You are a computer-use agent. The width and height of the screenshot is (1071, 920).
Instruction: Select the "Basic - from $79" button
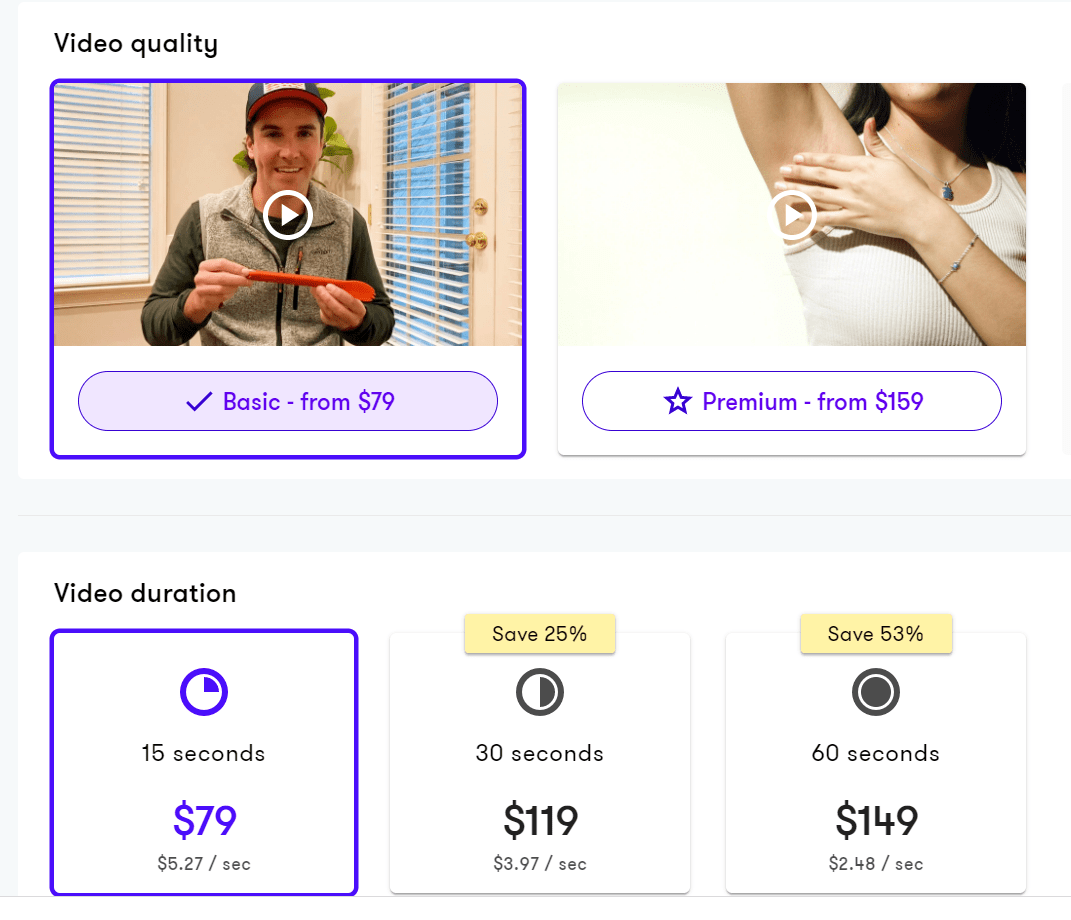288,402
